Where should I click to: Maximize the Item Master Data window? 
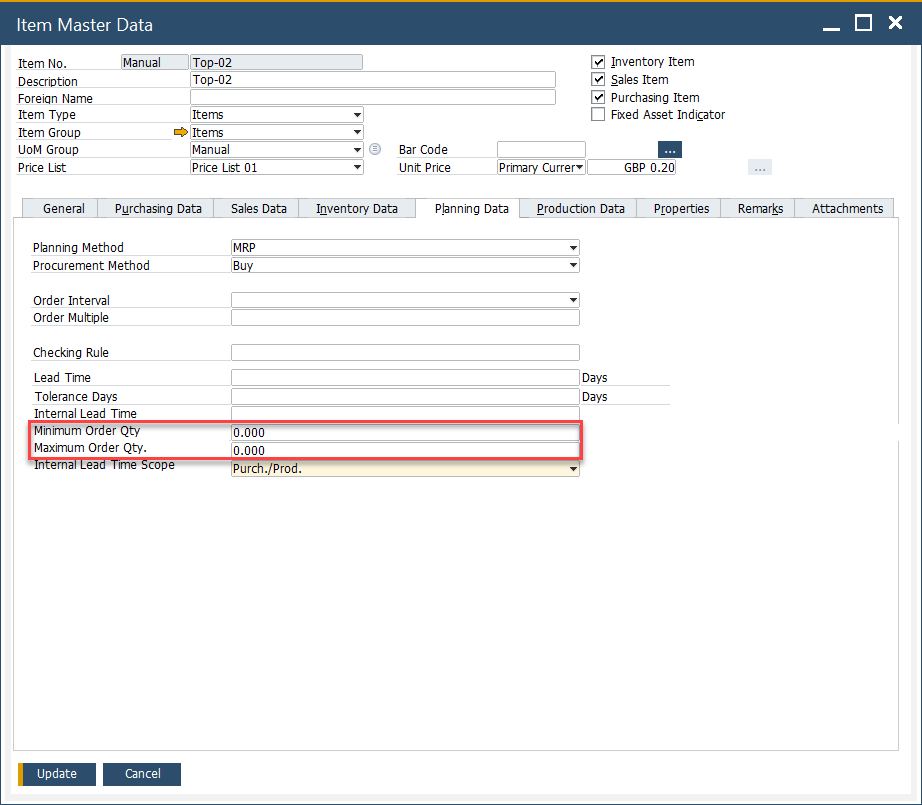point(863,23)
